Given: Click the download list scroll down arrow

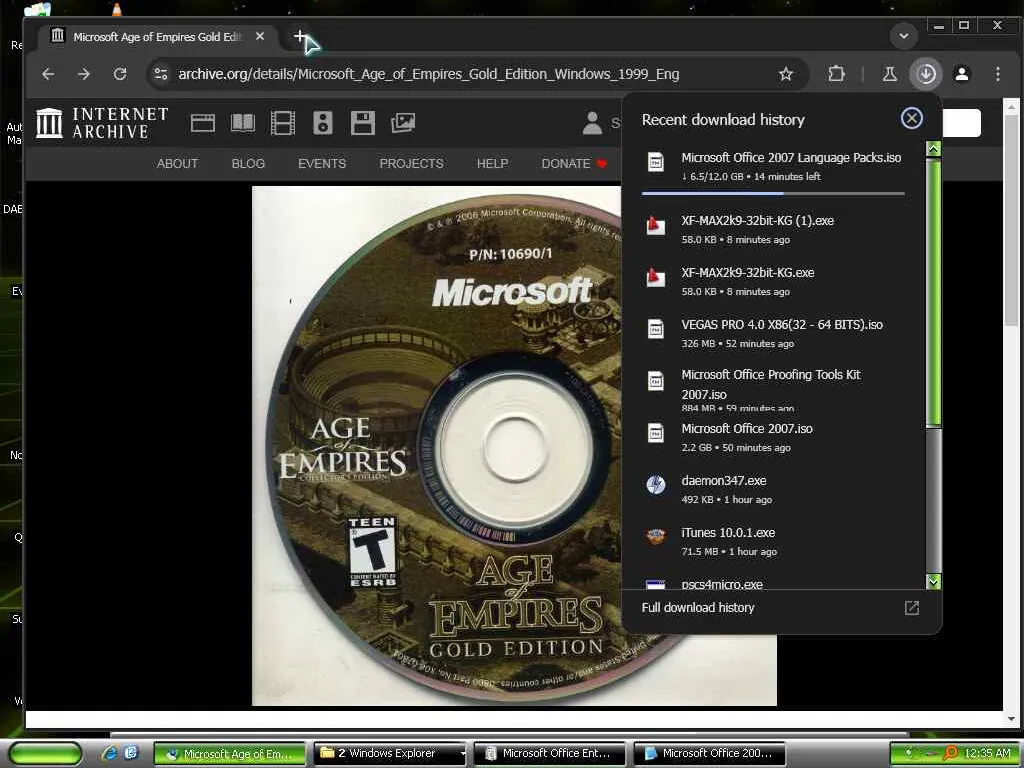Looking at the screenshot, I should 934,582.
